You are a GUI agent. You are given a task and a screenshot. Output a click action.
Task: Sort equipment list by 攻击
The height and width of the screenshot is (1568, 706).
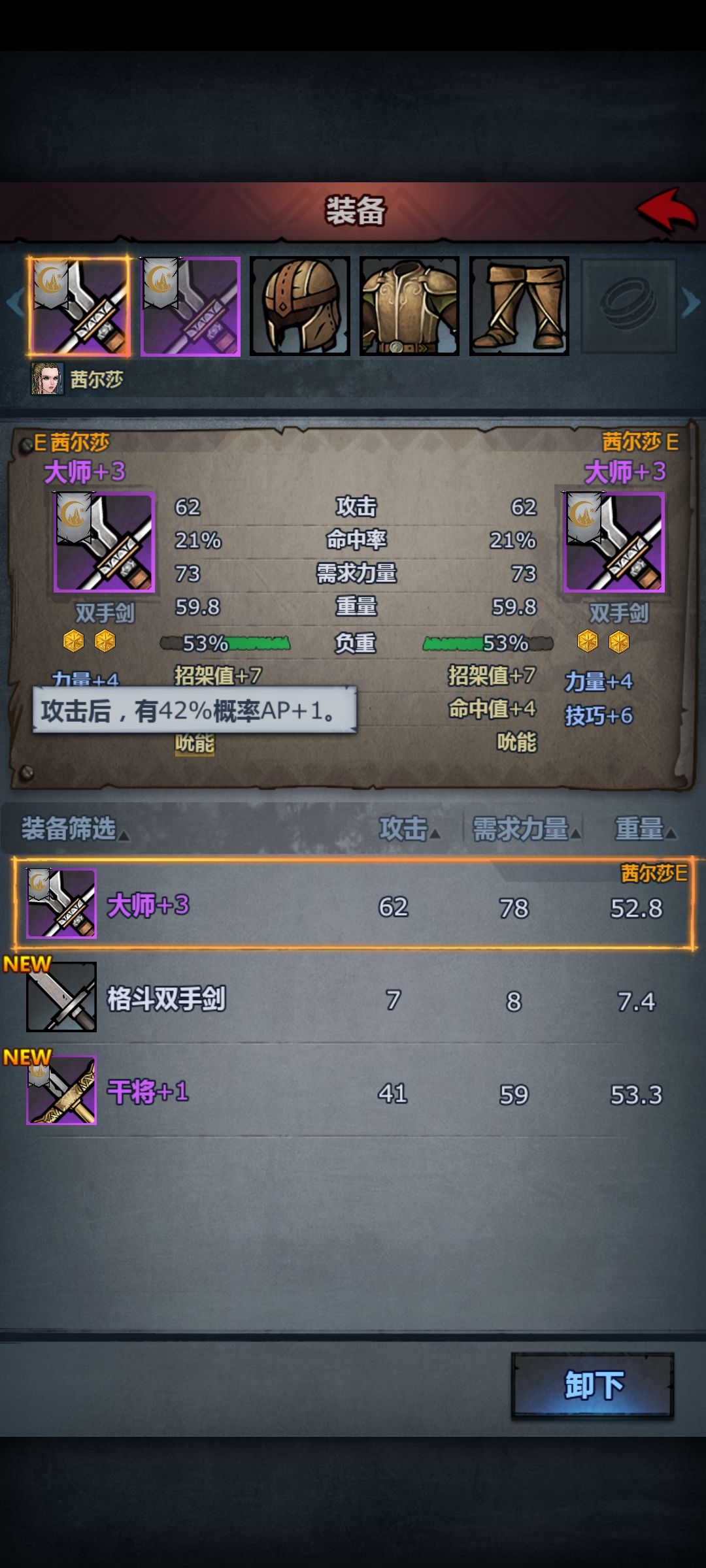point(409,828)
